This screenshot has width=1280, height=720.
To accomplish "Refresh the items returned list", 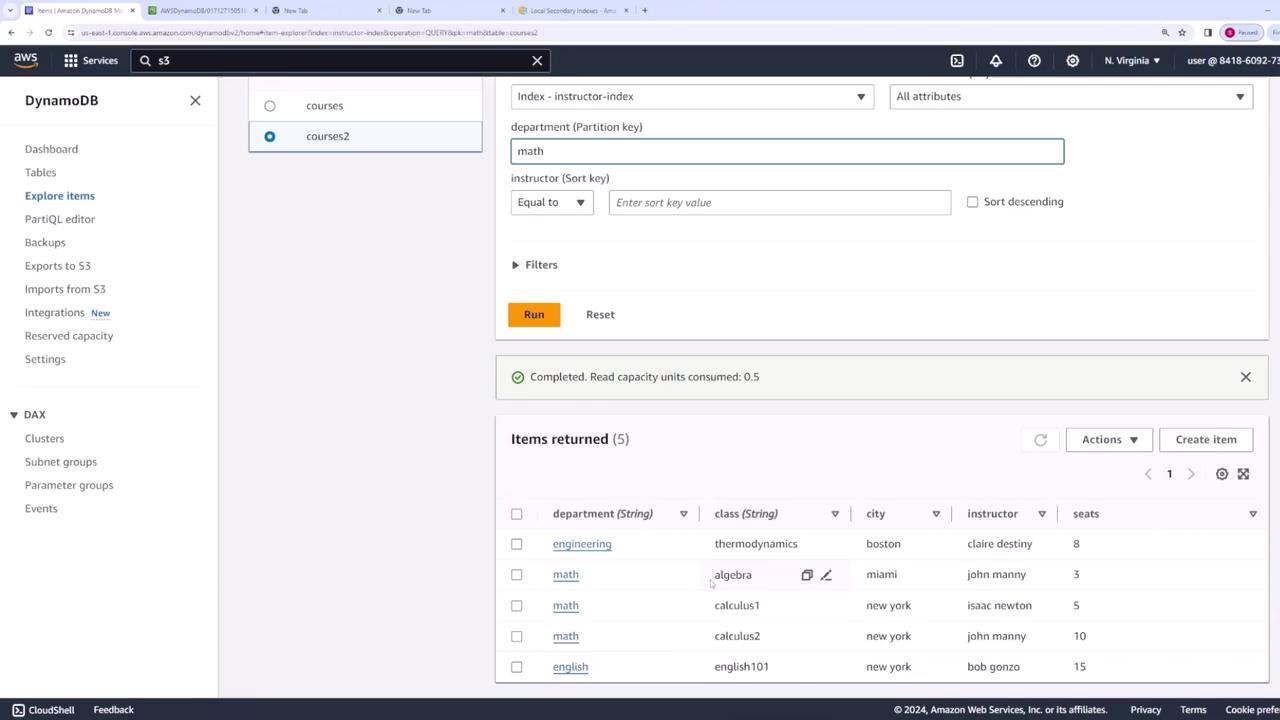I will point(1040,440).
